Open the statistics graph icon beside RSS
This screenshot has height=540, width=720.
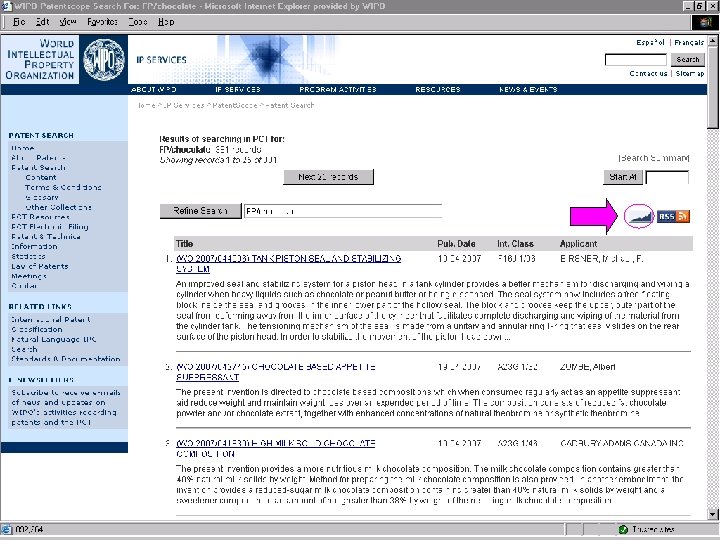pos(641,216)
